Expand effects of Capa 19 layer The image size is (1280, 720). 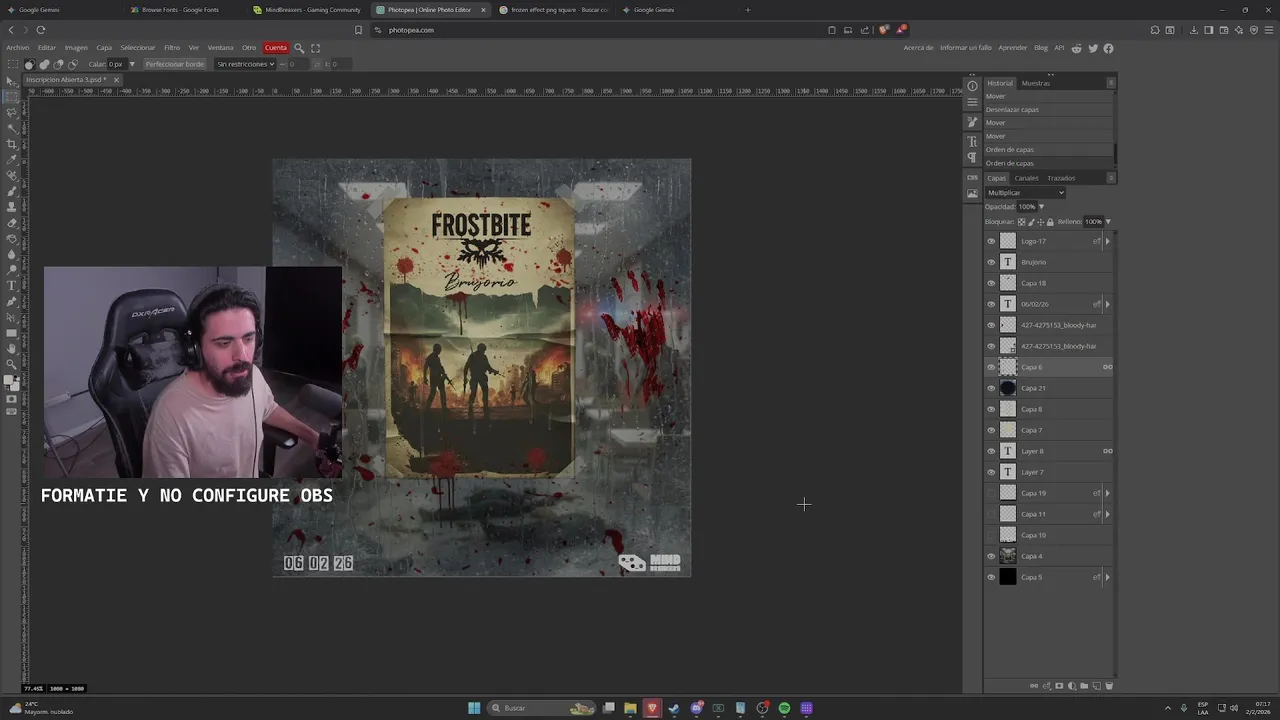[1107, 493]
